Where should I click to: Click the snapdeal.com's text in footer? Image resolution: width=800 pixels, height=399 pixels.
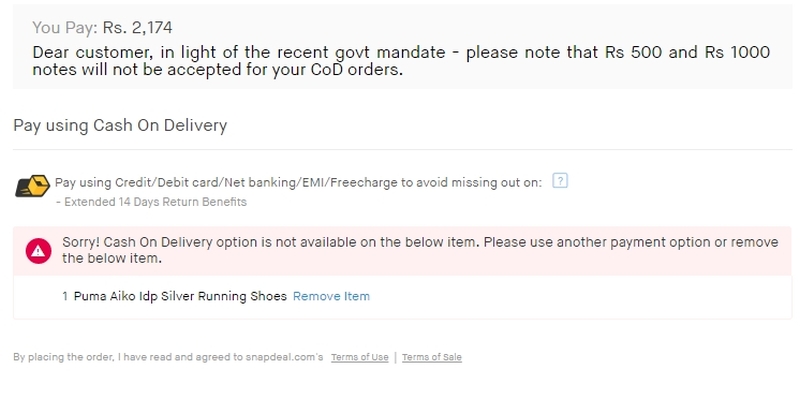click(284, 357)
